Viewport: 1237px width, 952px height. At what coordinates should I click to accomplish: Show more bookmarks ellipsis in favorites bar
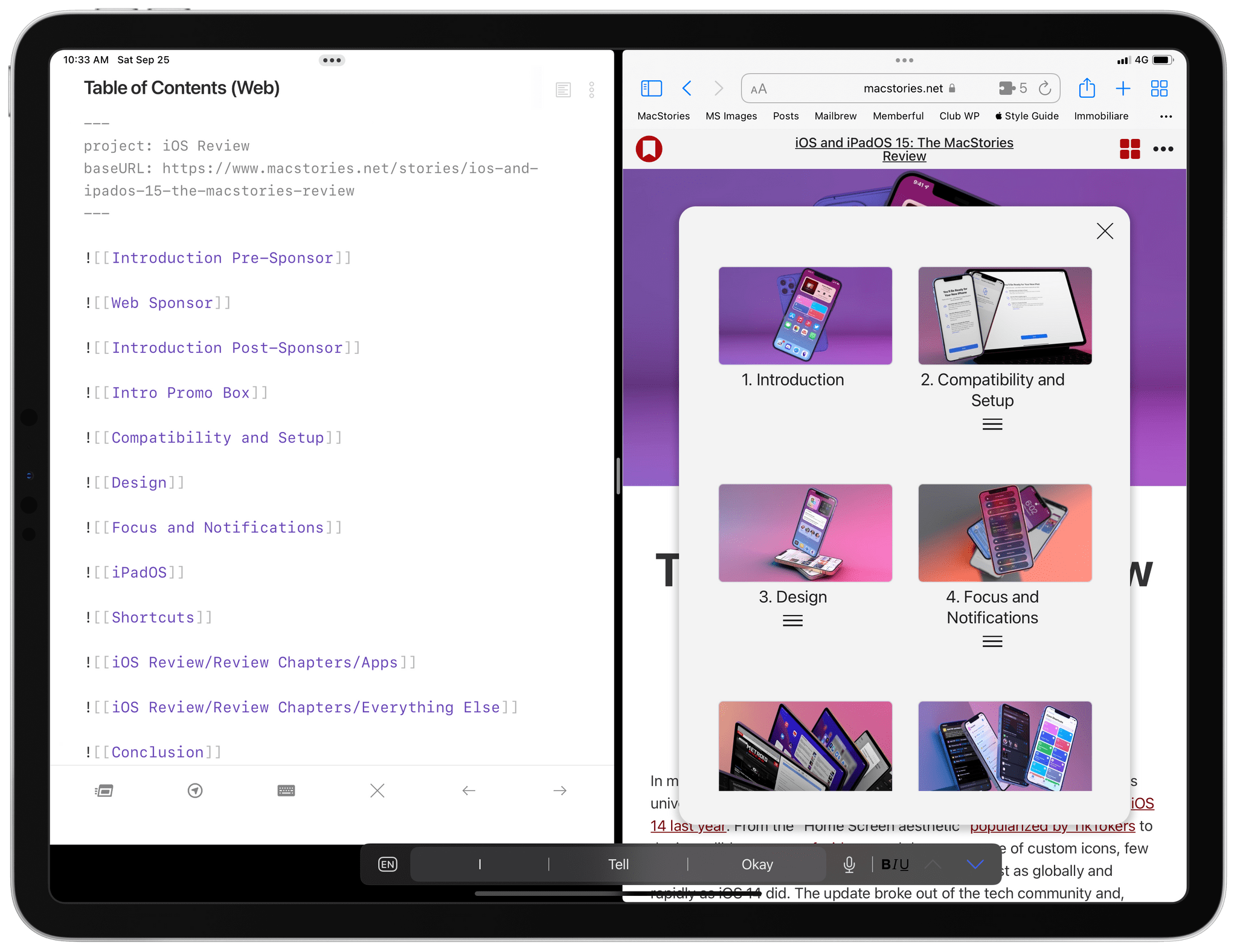(1166, 117)
